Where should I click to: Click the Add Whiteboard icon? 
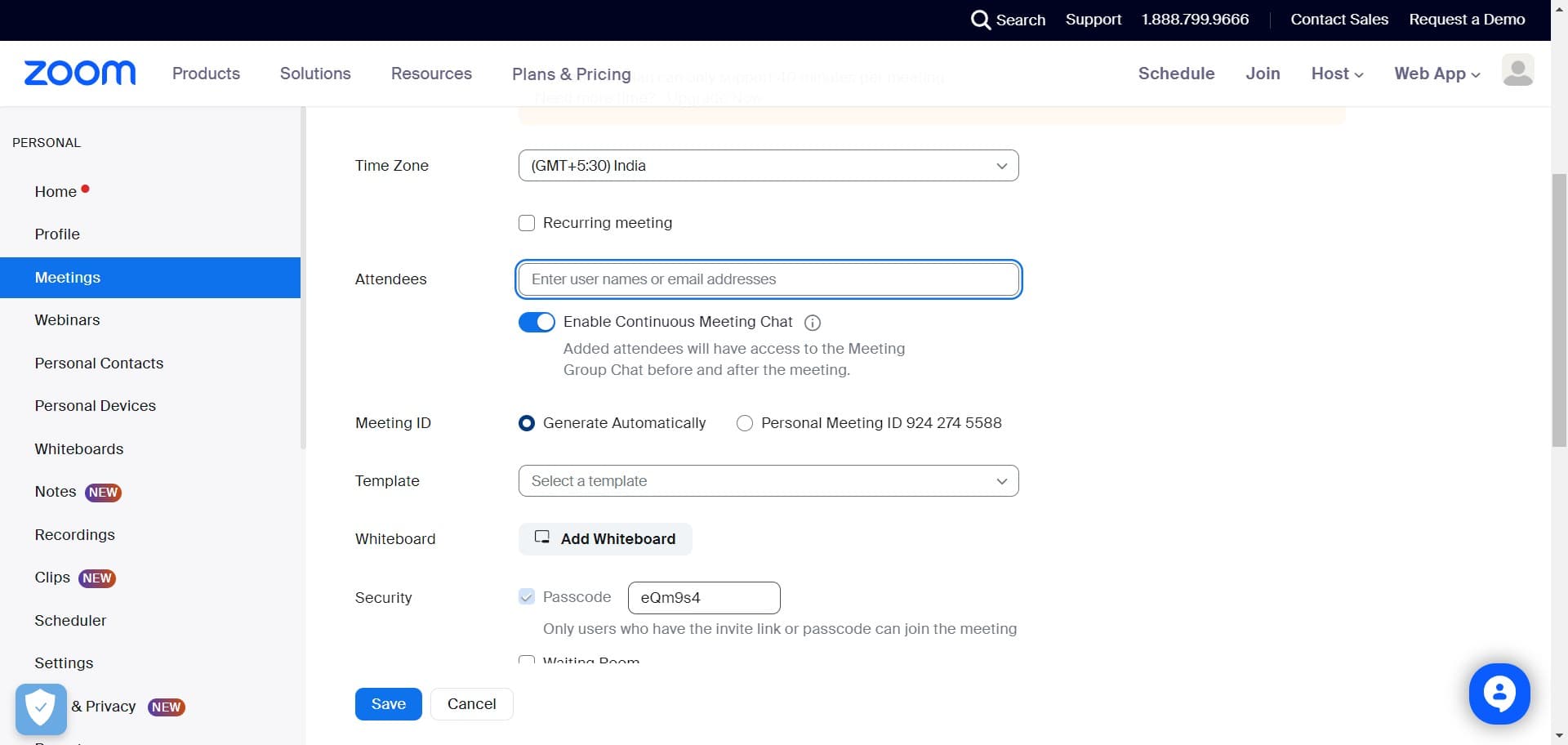(x=542, y=537)
